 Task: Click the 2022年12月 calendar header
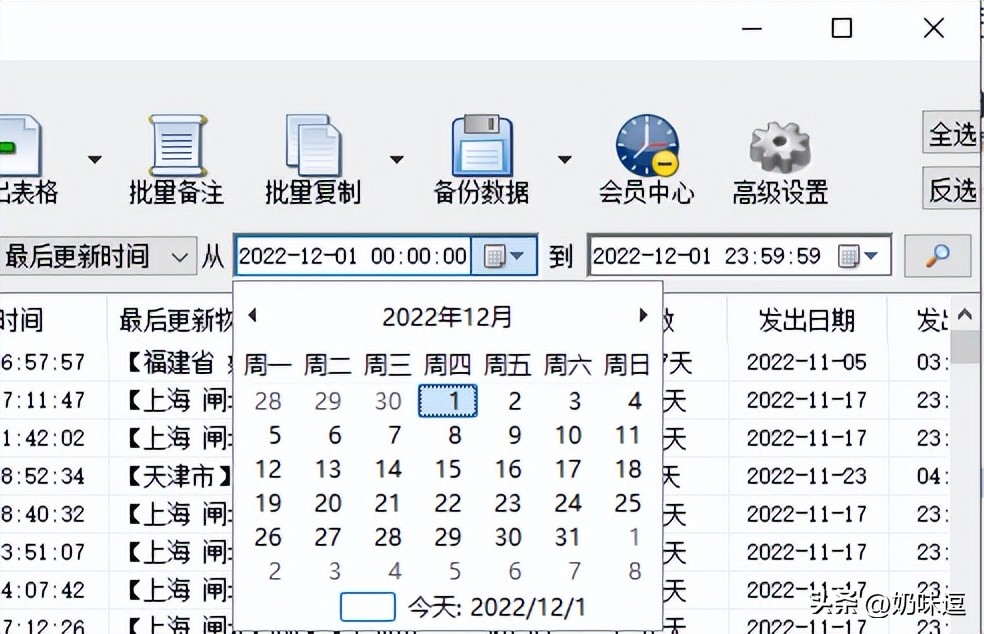pos(447,317)
